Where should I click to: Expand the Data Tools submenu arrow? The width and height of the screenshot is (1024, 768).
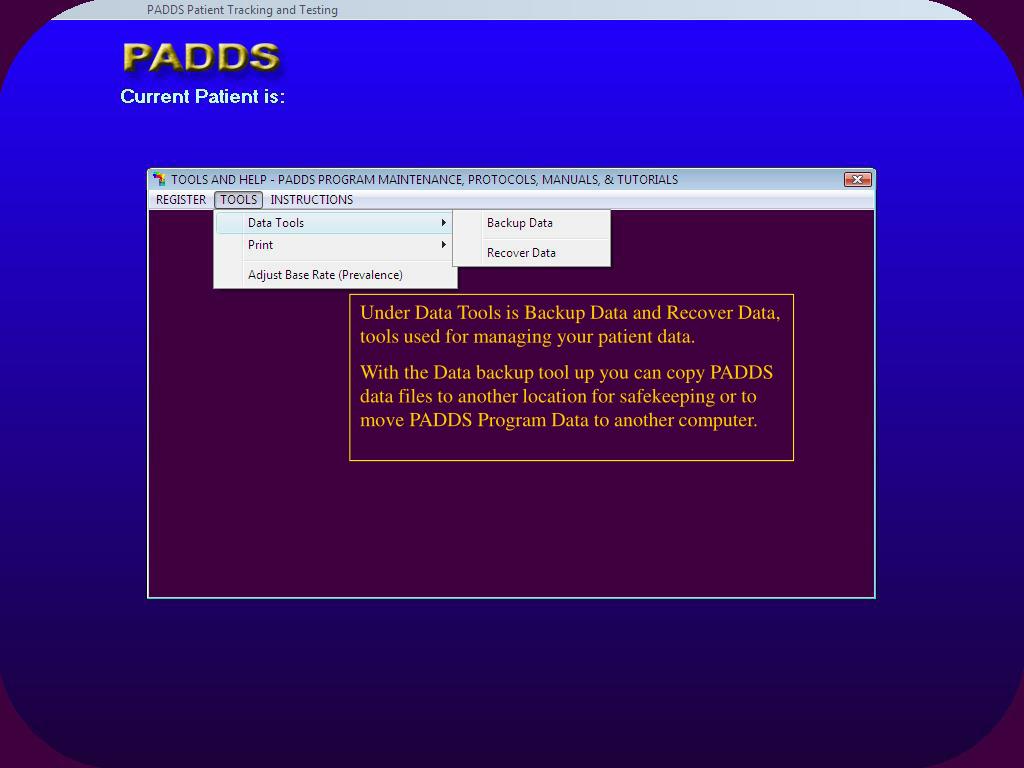443,223
